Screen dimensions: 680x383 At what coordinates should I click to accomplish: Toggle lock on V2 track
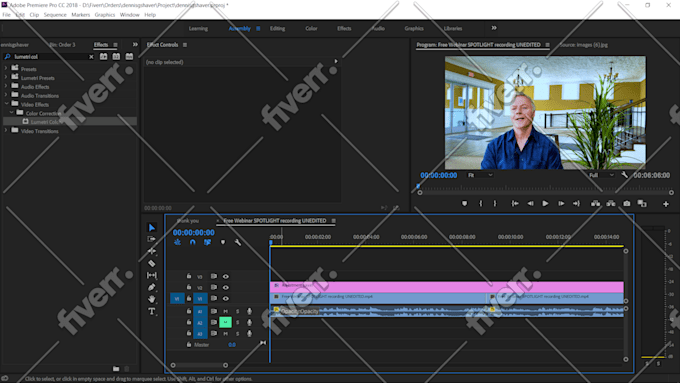189,287
